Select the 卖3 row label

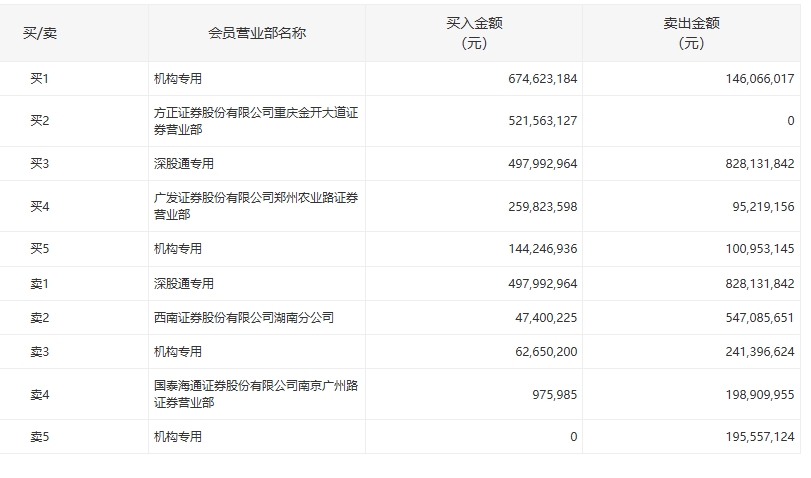(40, 352)
